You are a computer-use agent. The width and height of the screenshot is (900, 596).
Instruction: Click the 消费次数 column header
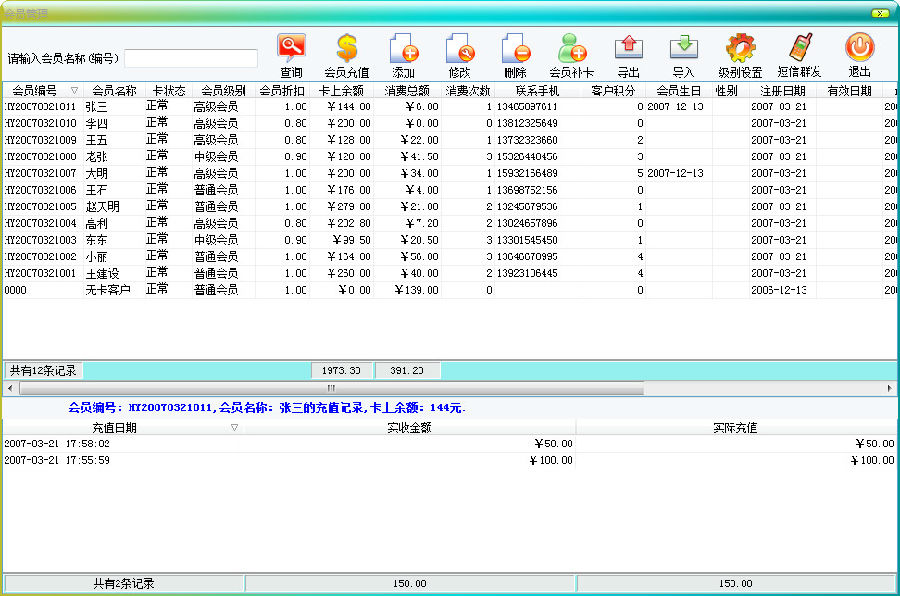tap(468, 90)
